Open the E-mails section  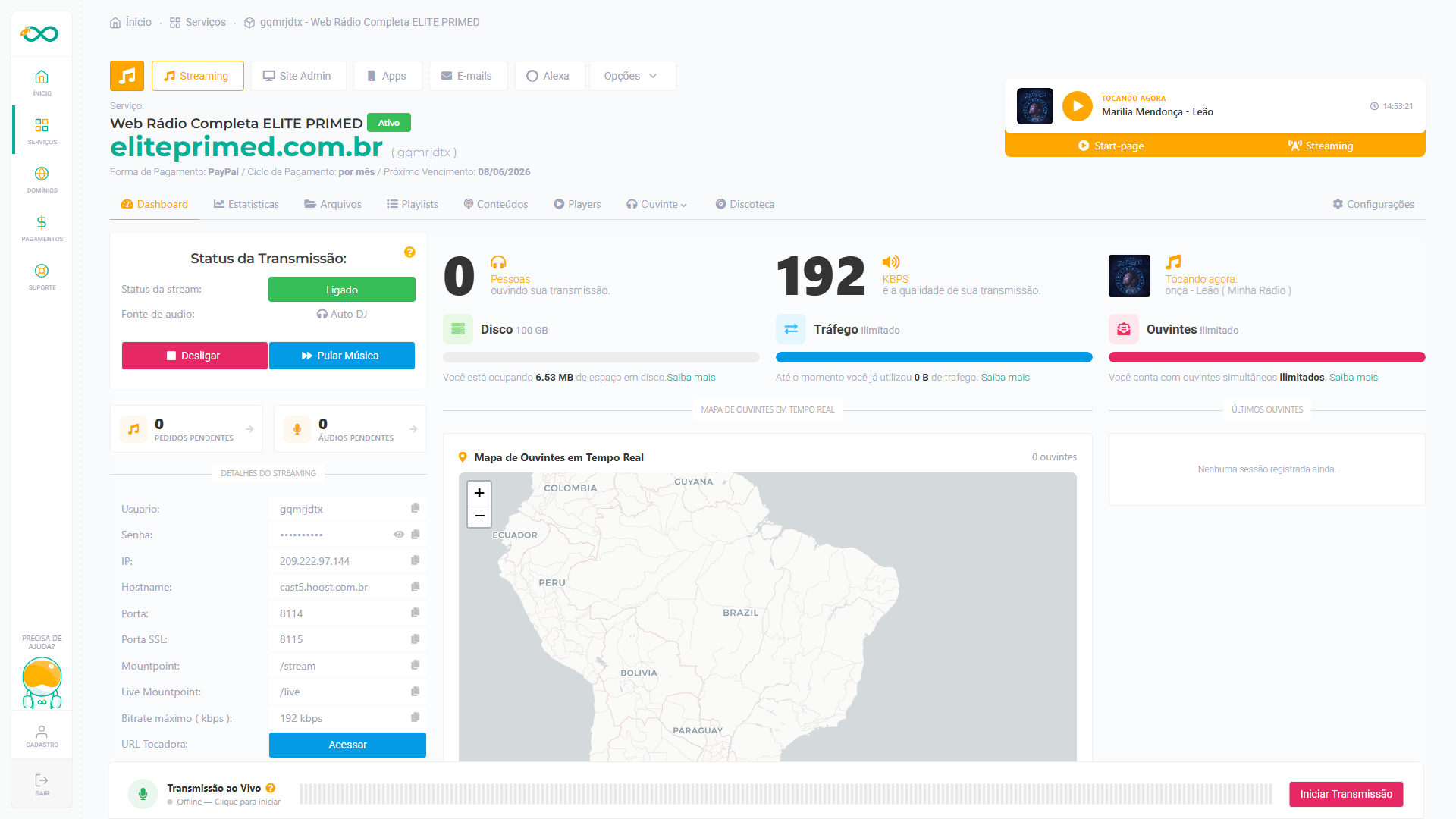(x=467, y=76)
